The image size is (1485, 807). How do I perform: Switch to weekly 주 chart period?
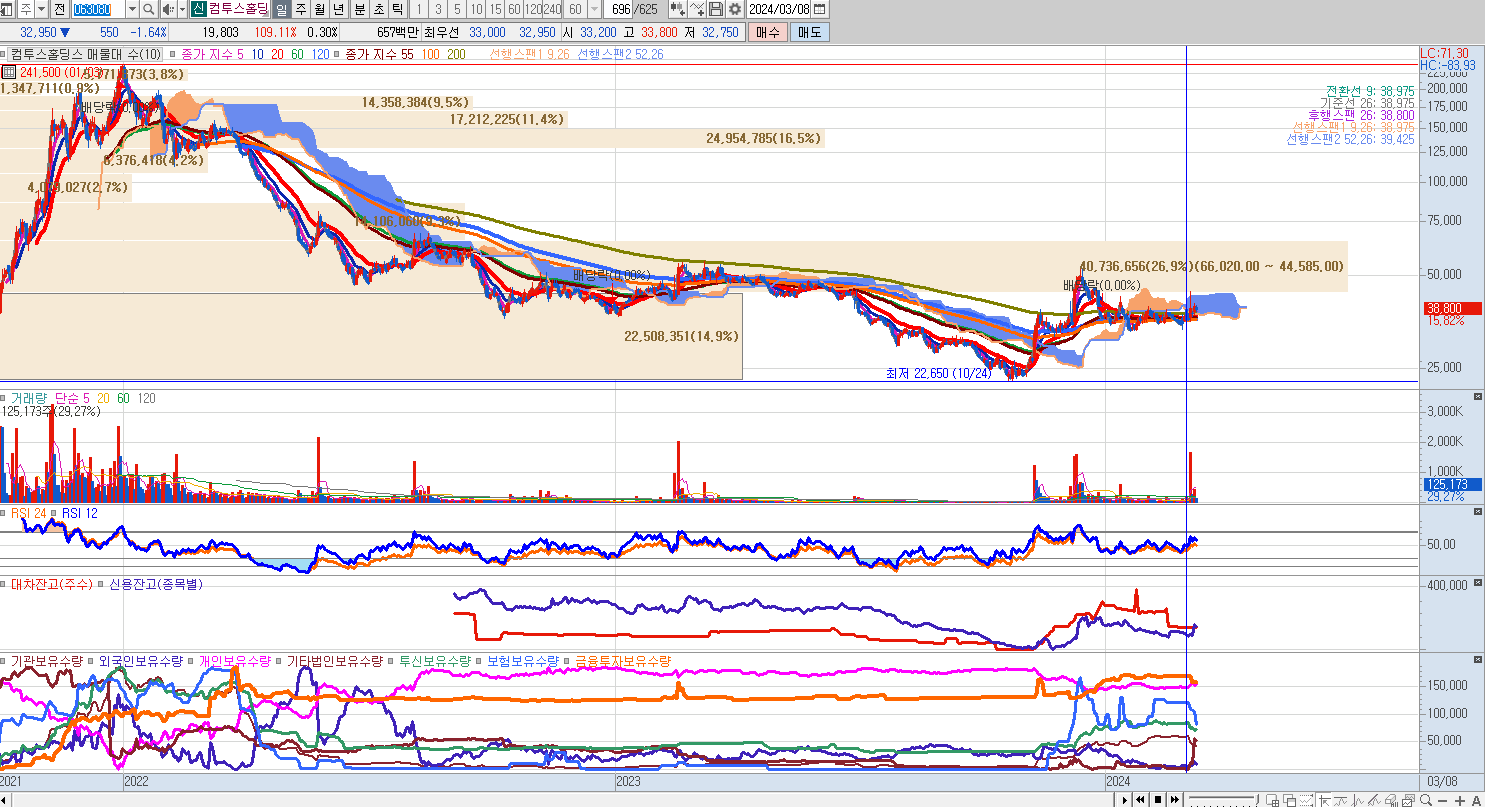click(301, 9)
